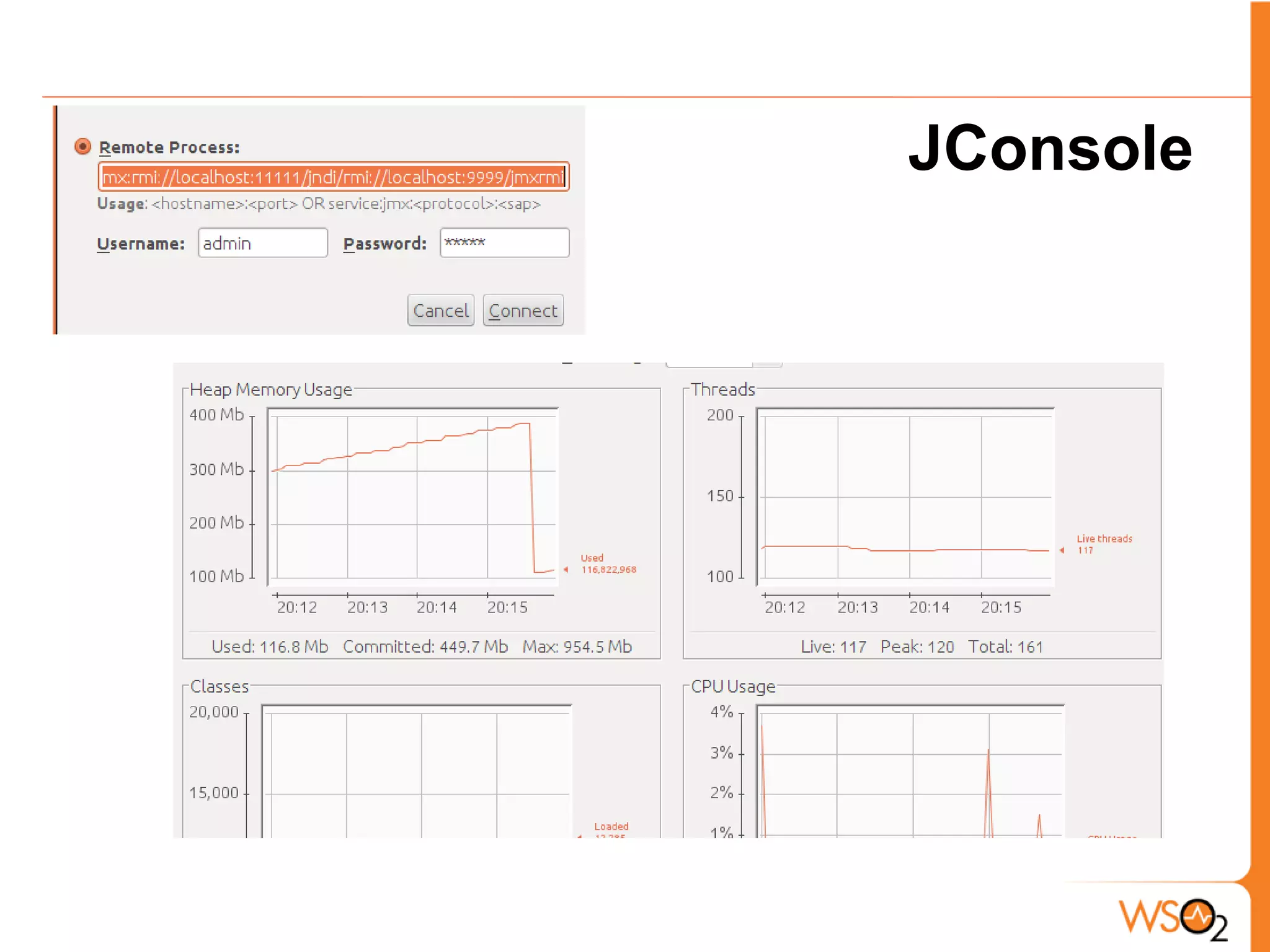
Task: Click 'Committed: 449.7 Mb' text
Action: click(425, 646)
